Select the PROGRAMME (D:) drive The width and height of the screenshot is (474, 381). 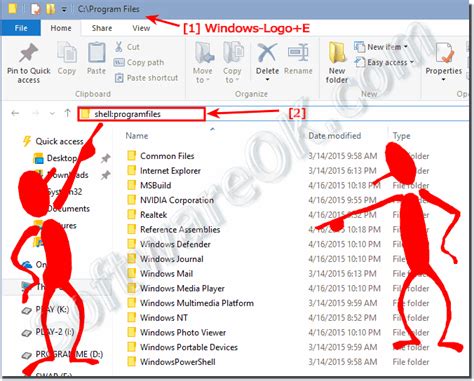point(69,354)
